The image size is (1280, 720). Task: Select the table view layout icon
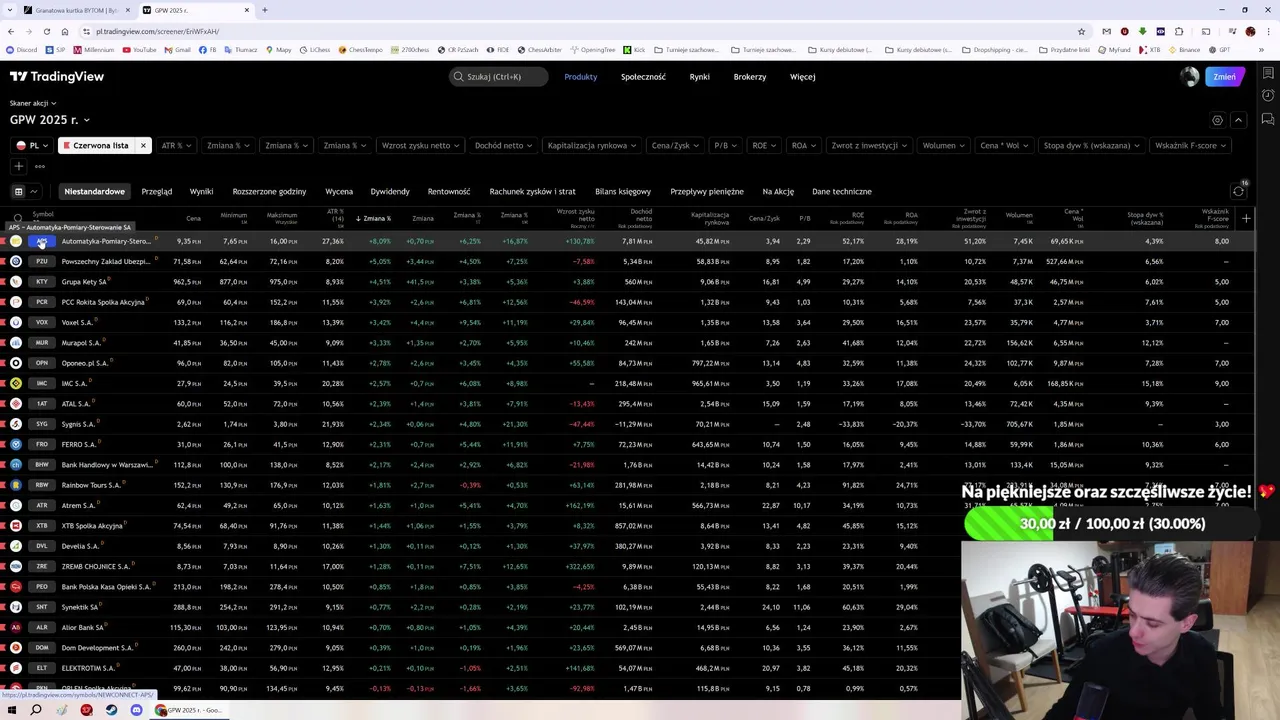pyautogui.click(x=18, y=191)
